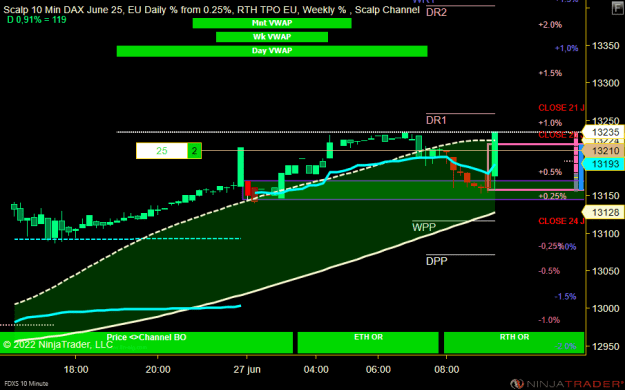This screenshot has height=390, width=625.
Task: Click the CLOSE 21 J label
Action: (x=561, y=108)
